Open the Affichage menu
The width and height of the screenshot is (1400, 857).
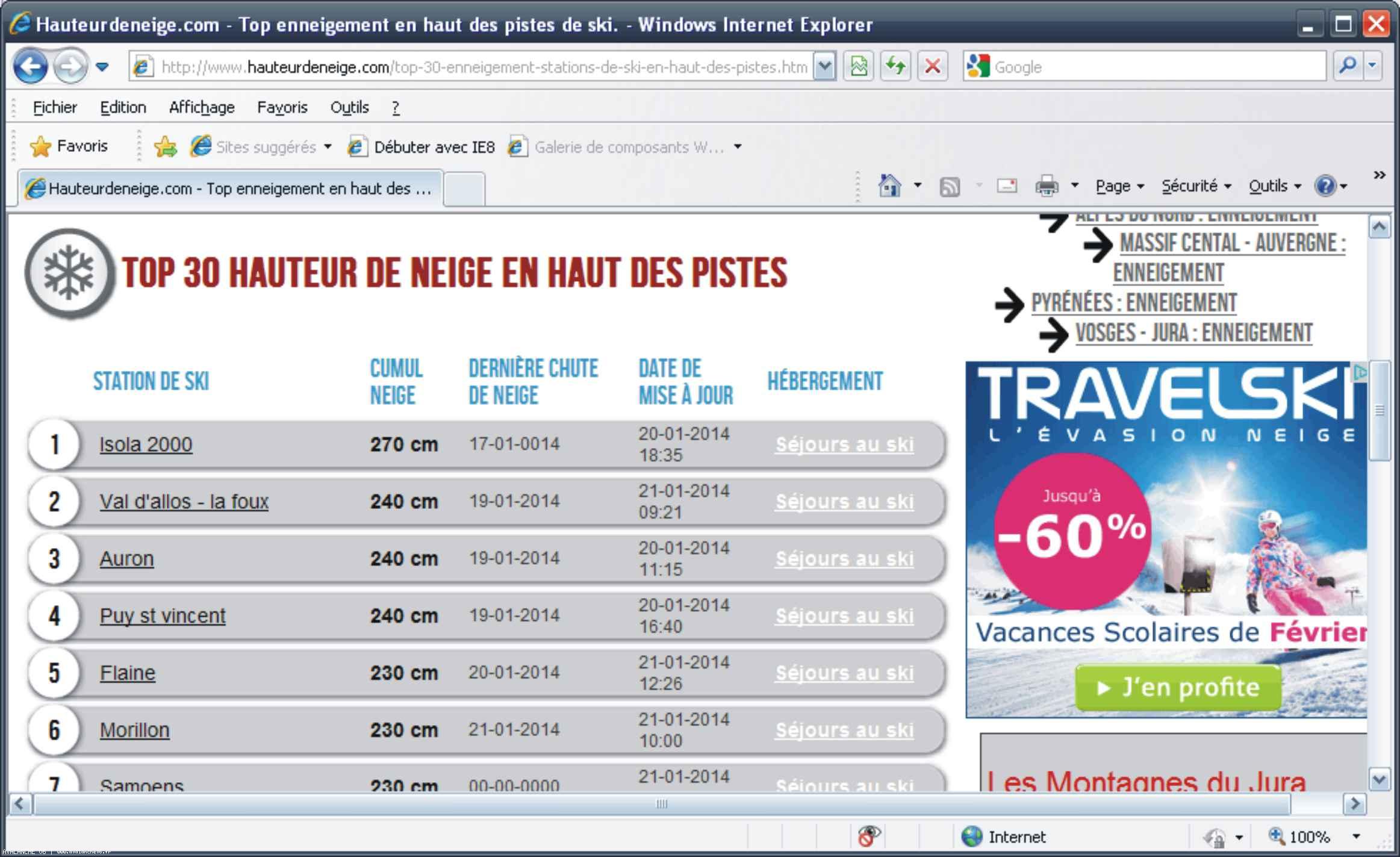202,107
